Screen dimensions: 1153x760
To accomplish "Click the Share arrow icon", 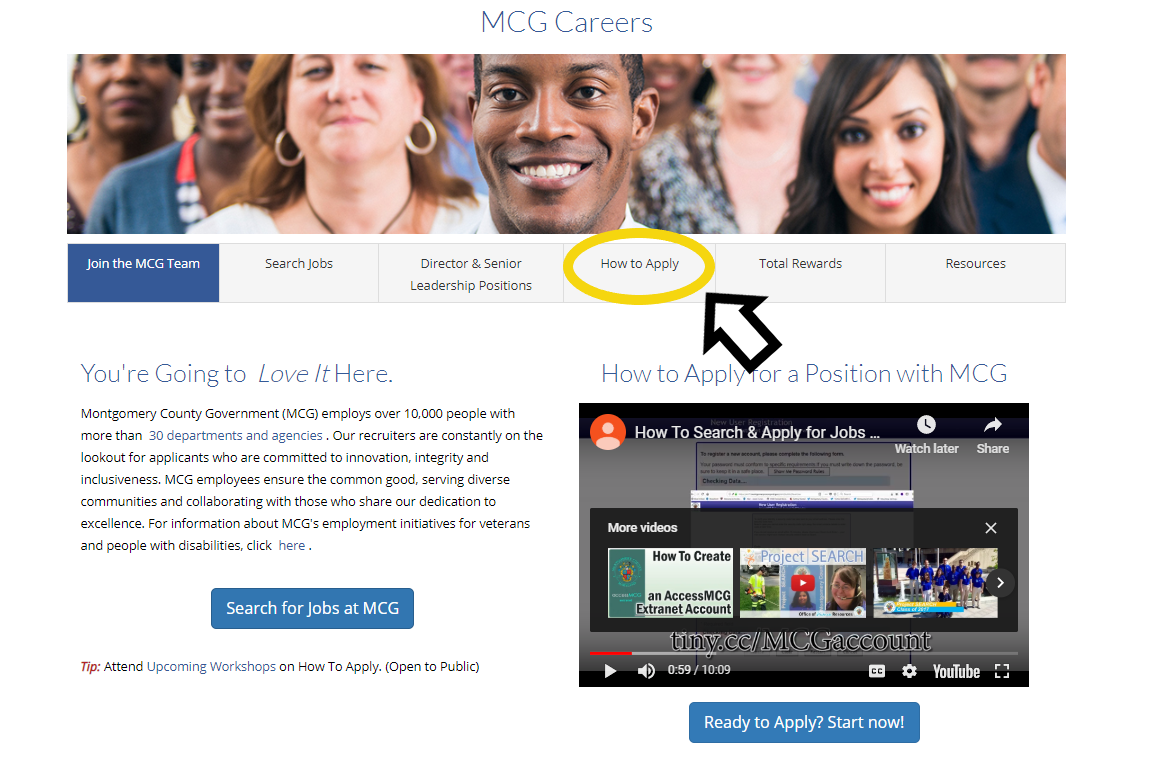I will (x=992, y=425).
